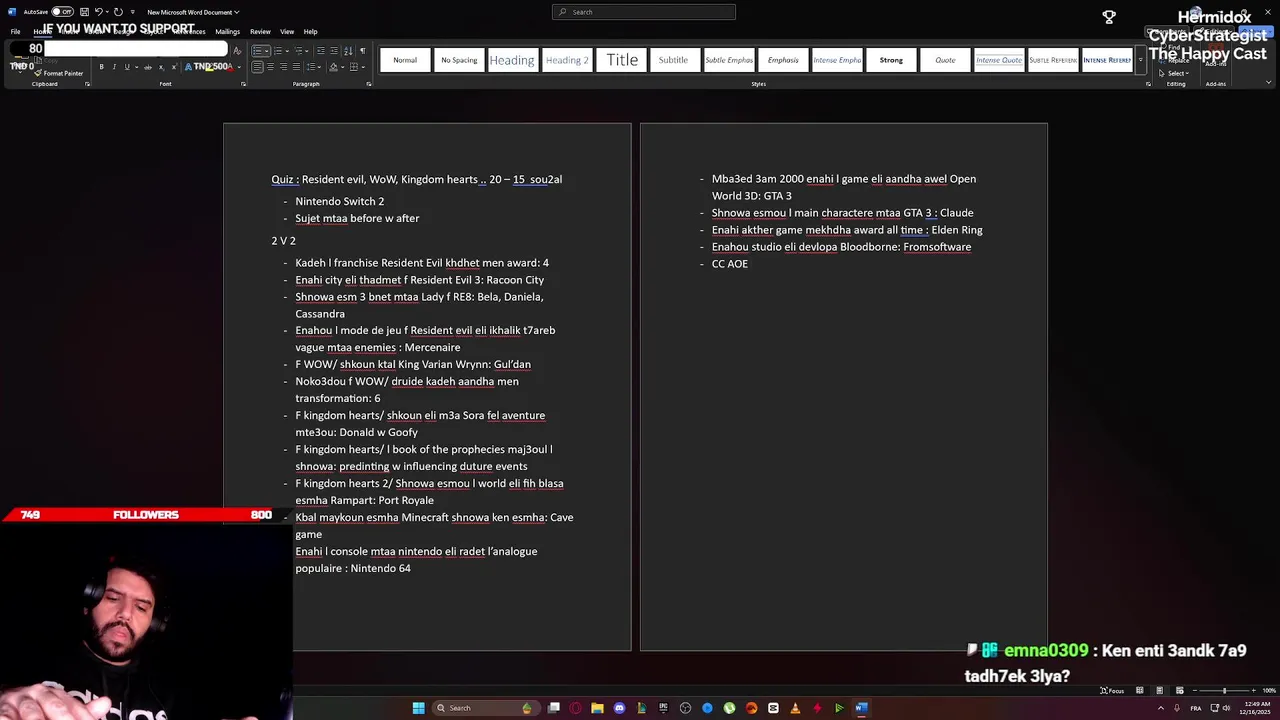The height and width of the screenshot is (720, 1280).
Task: Click the Save icon in title bar
Action: coord(84,12)
